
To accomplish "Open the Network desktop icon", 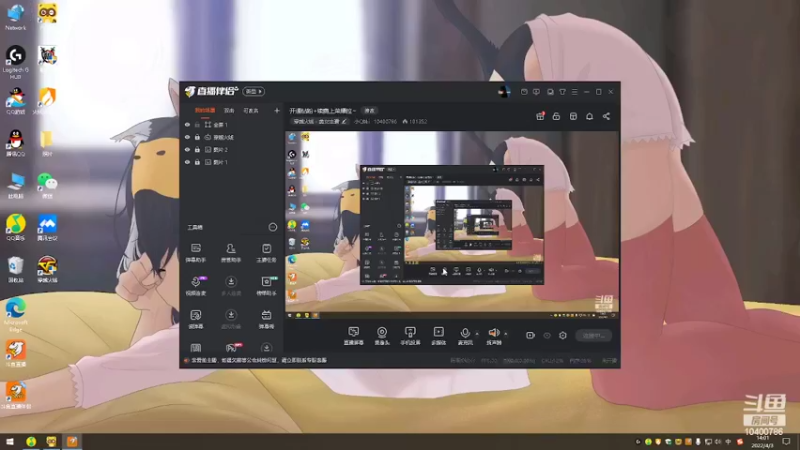I will [x=15, y=16].
